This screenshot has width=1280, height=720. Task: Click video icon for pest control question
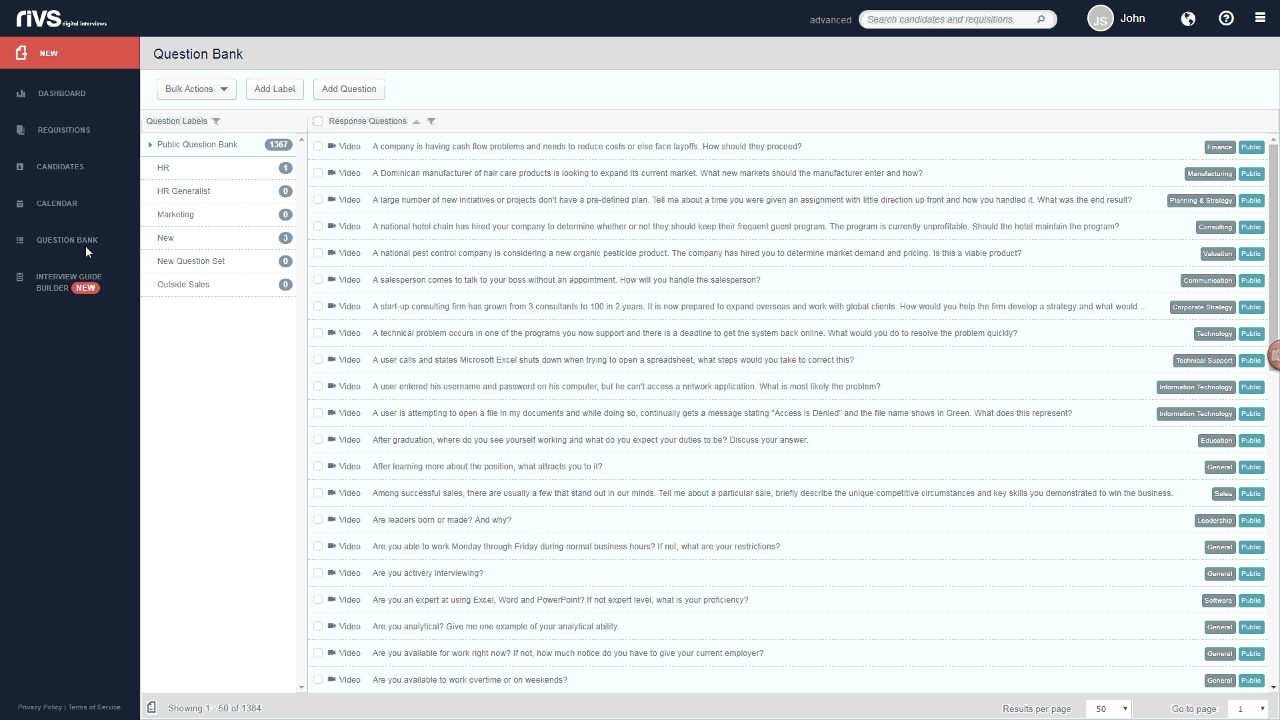(x=331, y=253)
